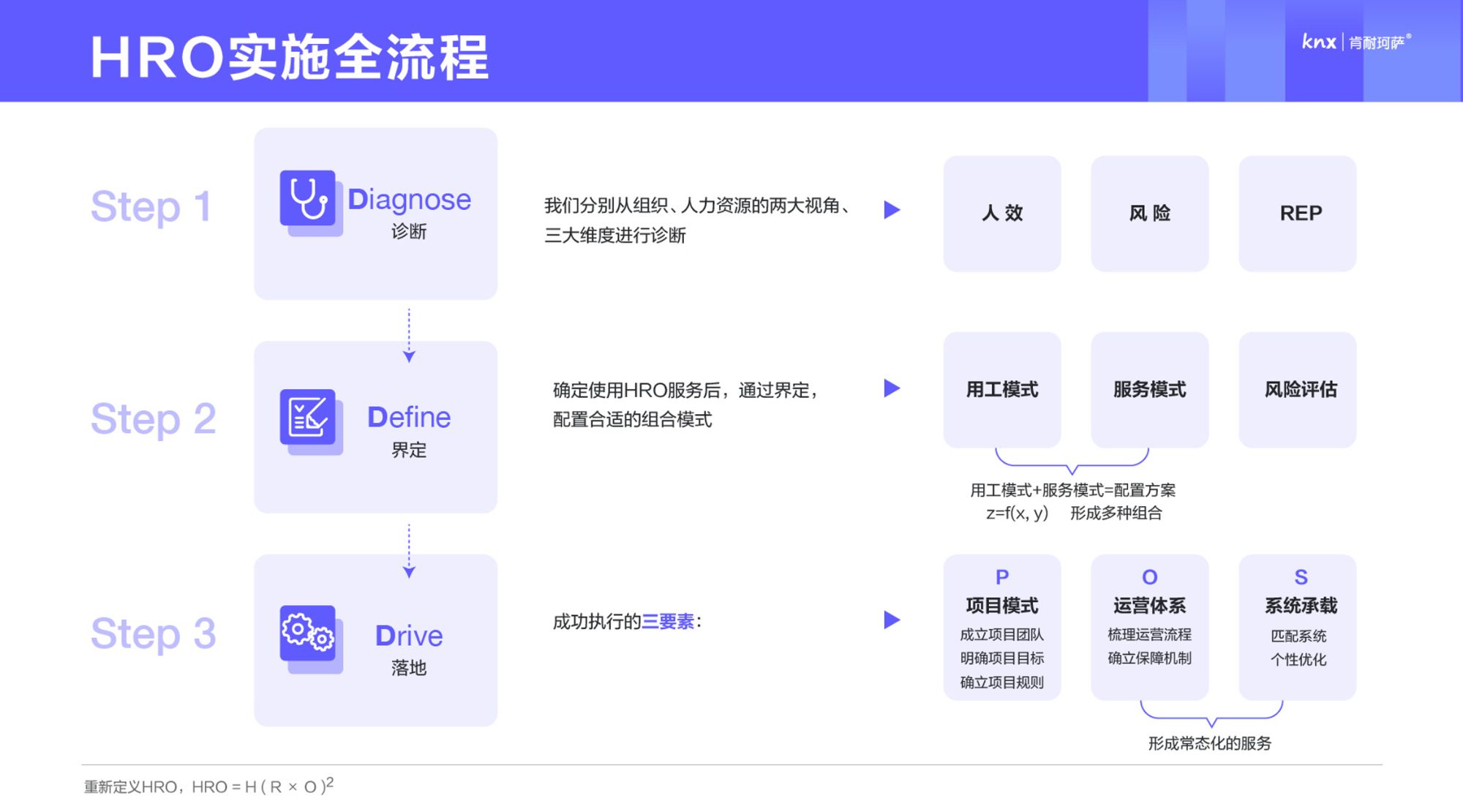Click the dashed arrow between Diagnose and Define
Viewport: 1463px width, 812px height.
pos(409,335)
